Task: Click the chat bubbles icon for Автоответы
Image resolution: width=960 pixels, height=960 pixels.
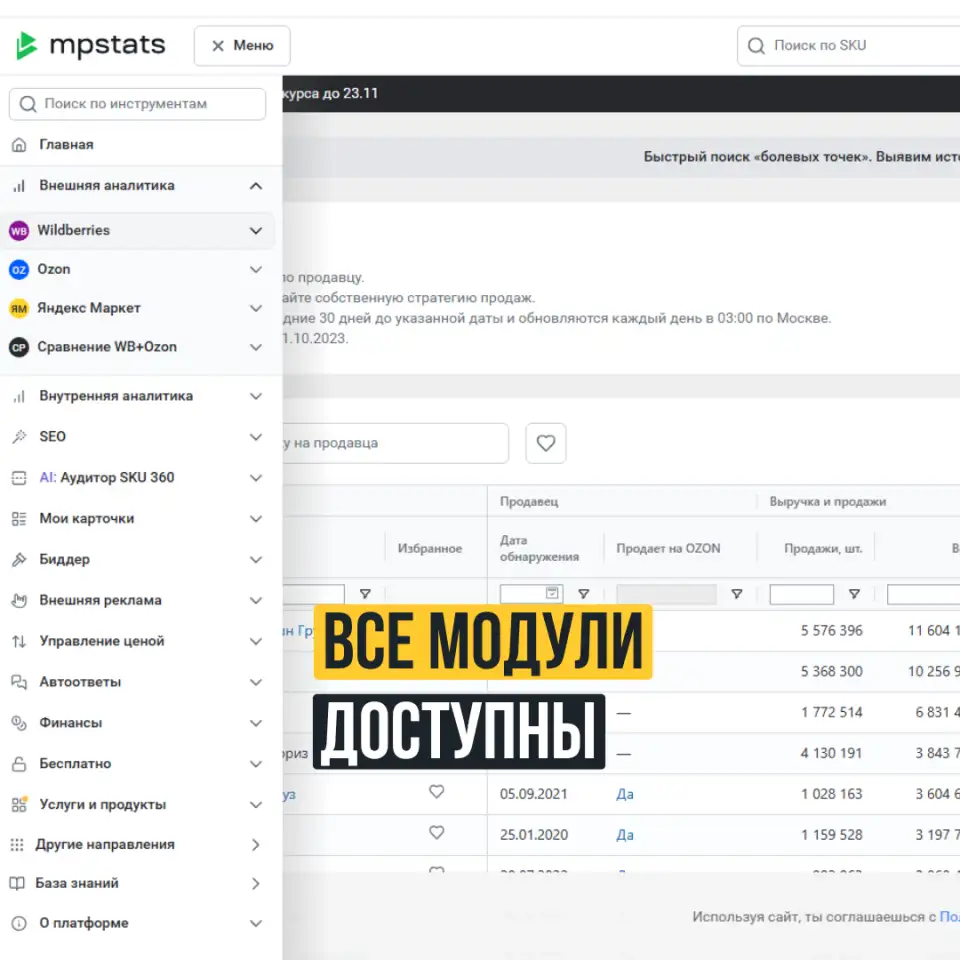Action: [19, 682]
